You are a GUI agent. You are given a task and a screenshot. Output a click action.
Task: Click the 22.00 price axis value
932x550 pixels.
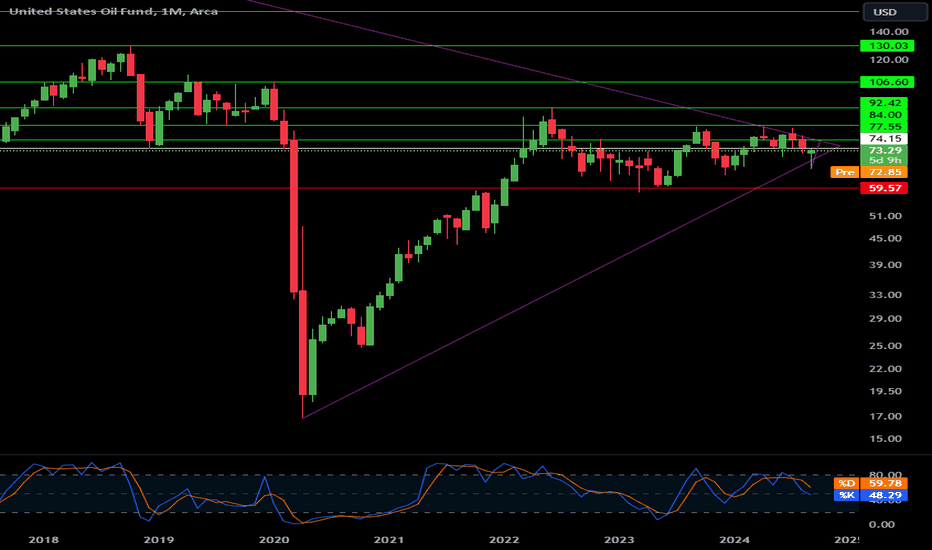point(885,369)
